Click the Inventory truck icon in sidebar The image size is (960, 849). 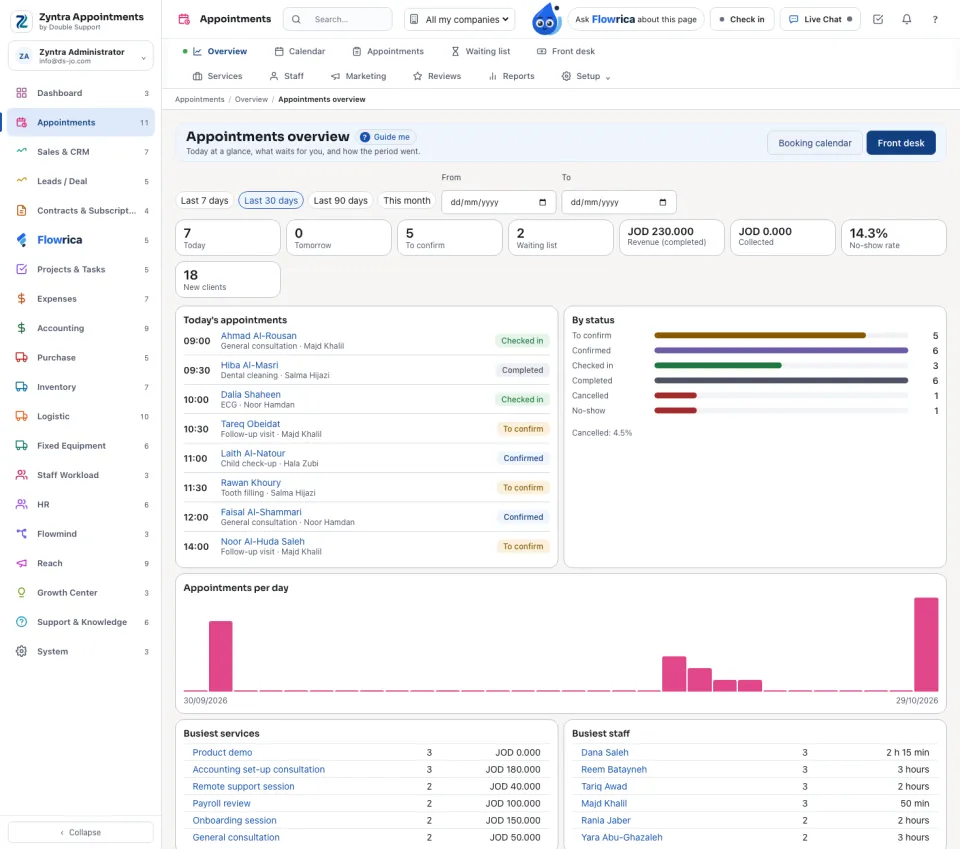pyautogui.click(x=21, y=387)
